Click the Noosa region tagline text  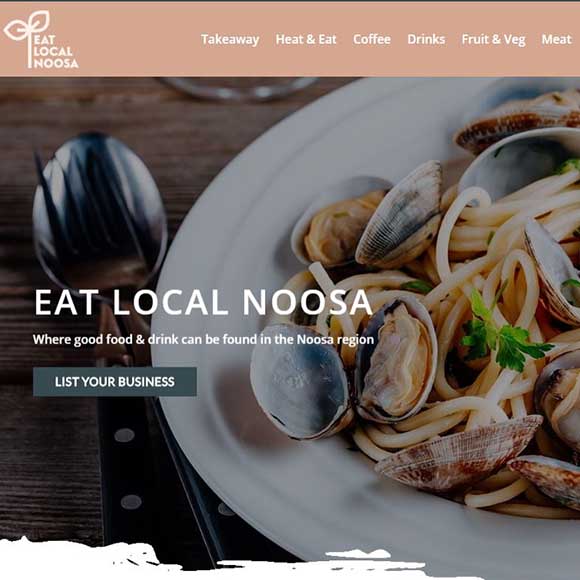[203, 340]
